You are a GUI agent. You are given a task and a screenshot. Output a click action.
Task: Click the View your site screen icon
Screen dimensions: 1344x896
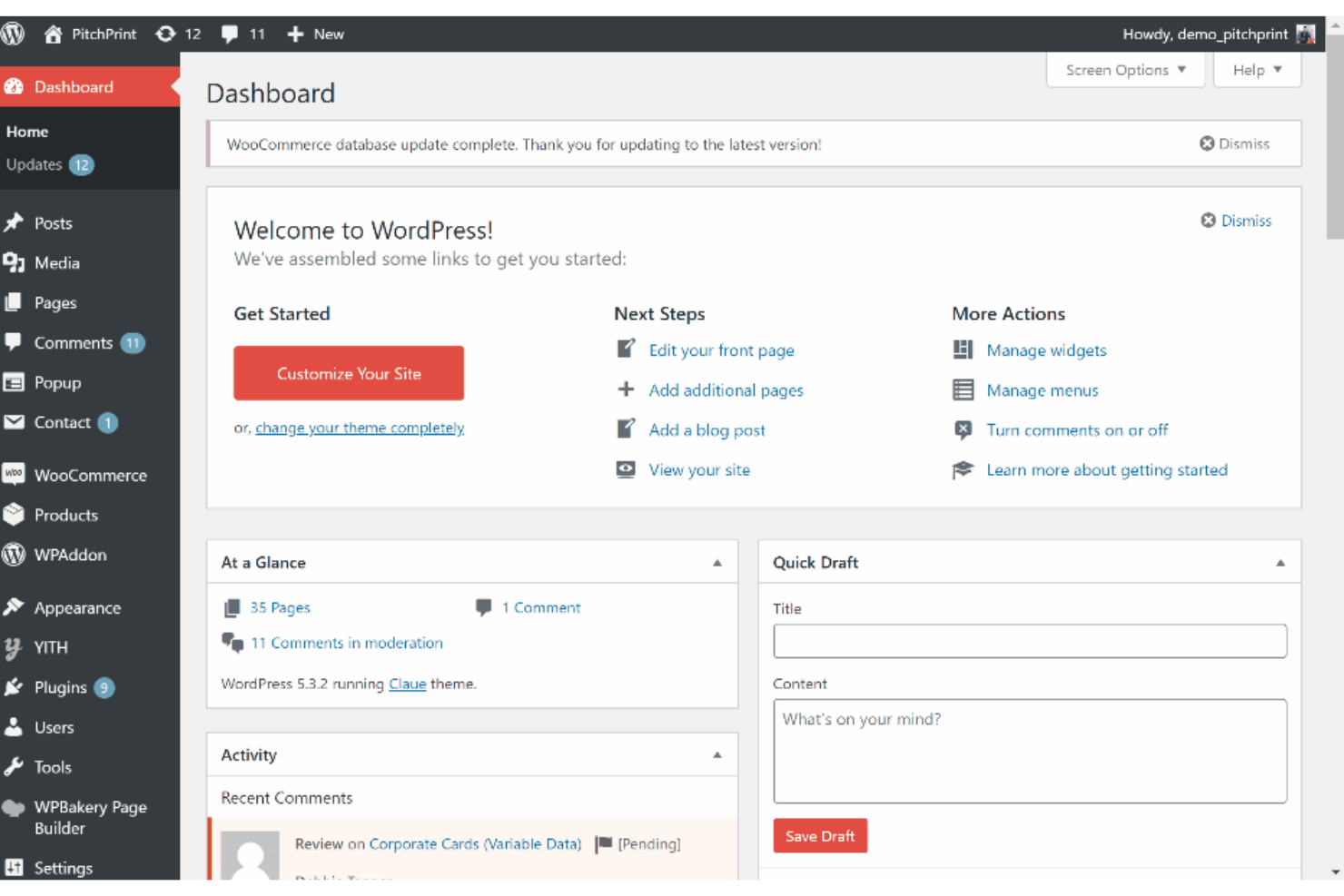point(626,469)
